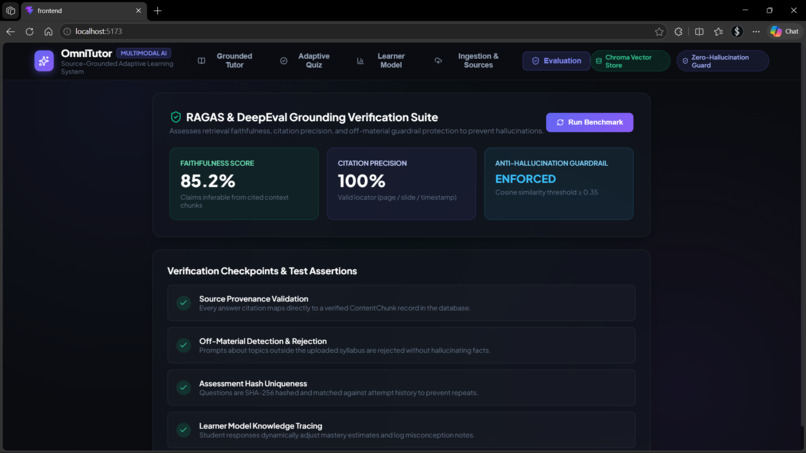Click the dollar sign icon in the toolbar
The height and width of the screenshot is (453, 806).
[x=737, y=31]
